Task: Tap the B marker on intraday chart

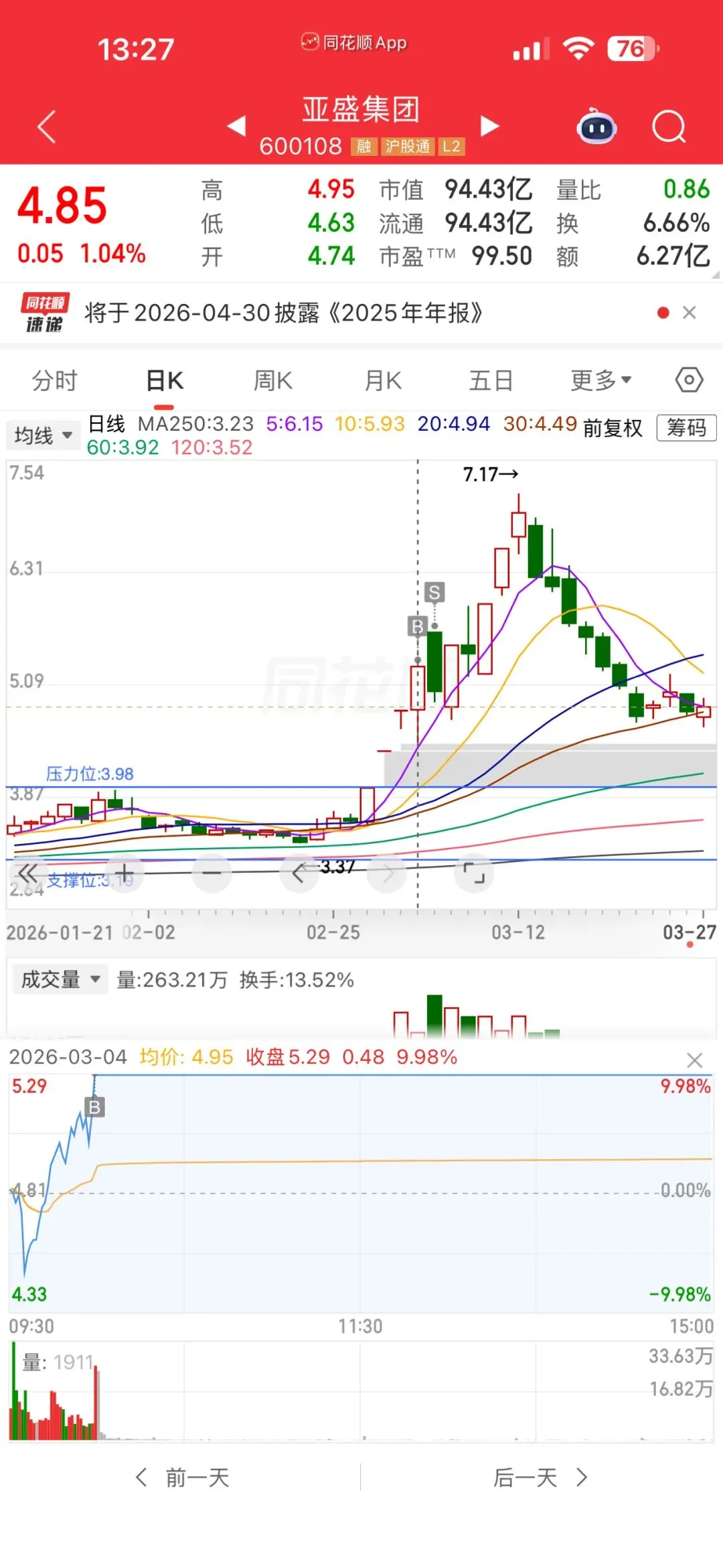Action: point(94,1107)
